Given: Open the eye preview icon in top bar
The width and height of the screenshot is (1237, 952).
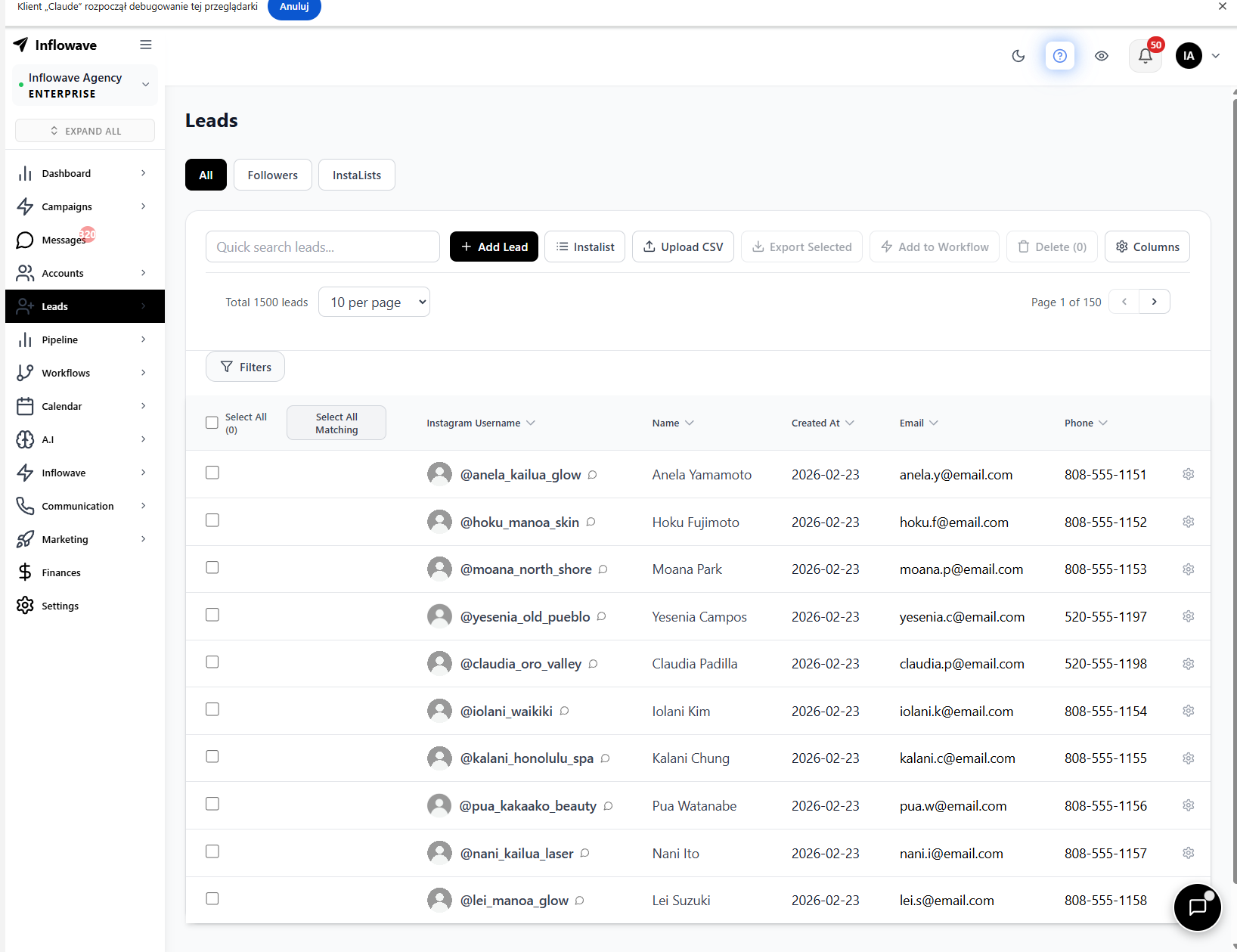Looking at the screenshot, I should point(1101,55).
